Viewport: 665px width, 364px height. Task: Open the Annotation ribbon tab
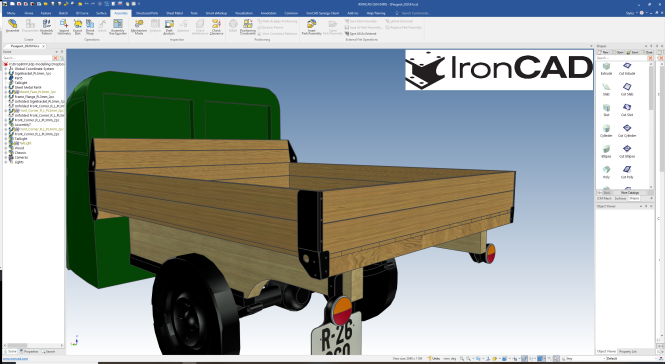[268, 13]
